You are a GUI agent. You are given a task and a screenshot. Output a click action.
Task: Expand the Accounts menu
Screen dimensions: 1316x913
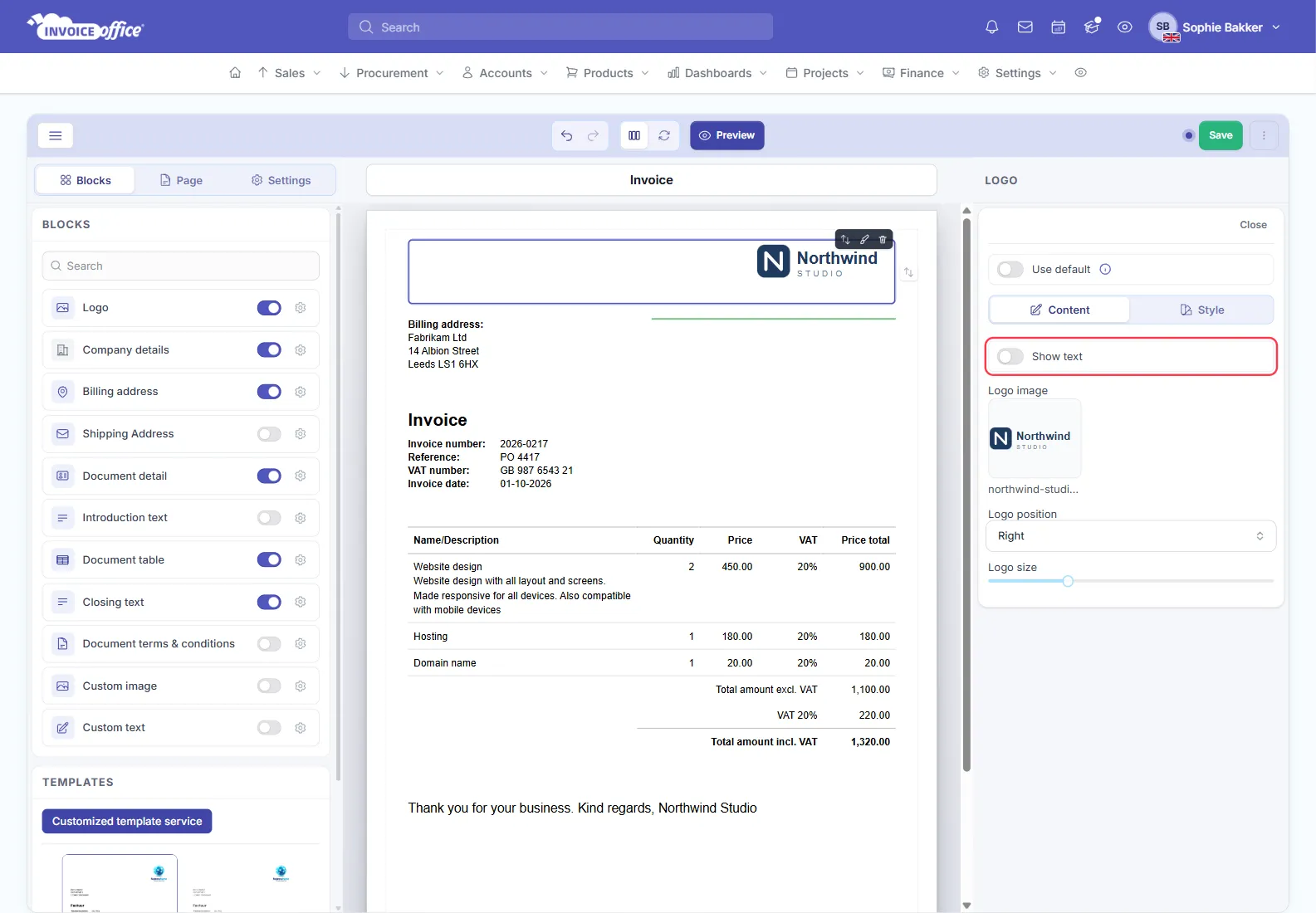click(505, 73)
